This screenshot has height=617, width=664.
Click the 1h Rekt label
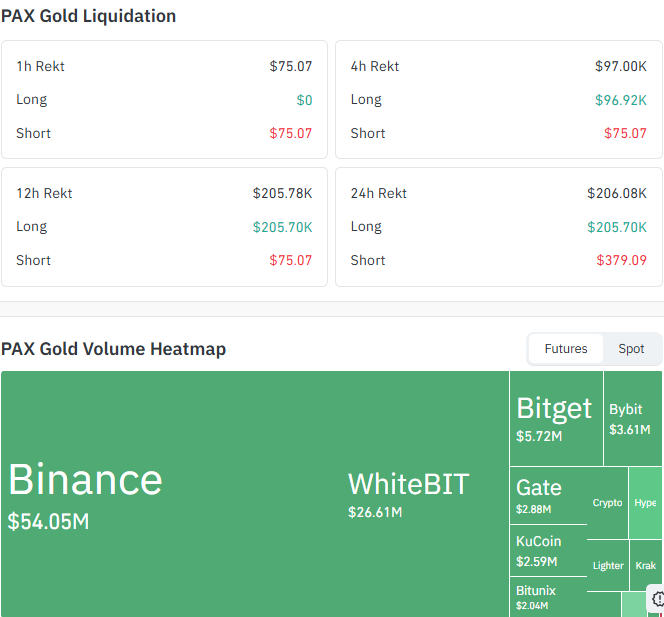40,66
